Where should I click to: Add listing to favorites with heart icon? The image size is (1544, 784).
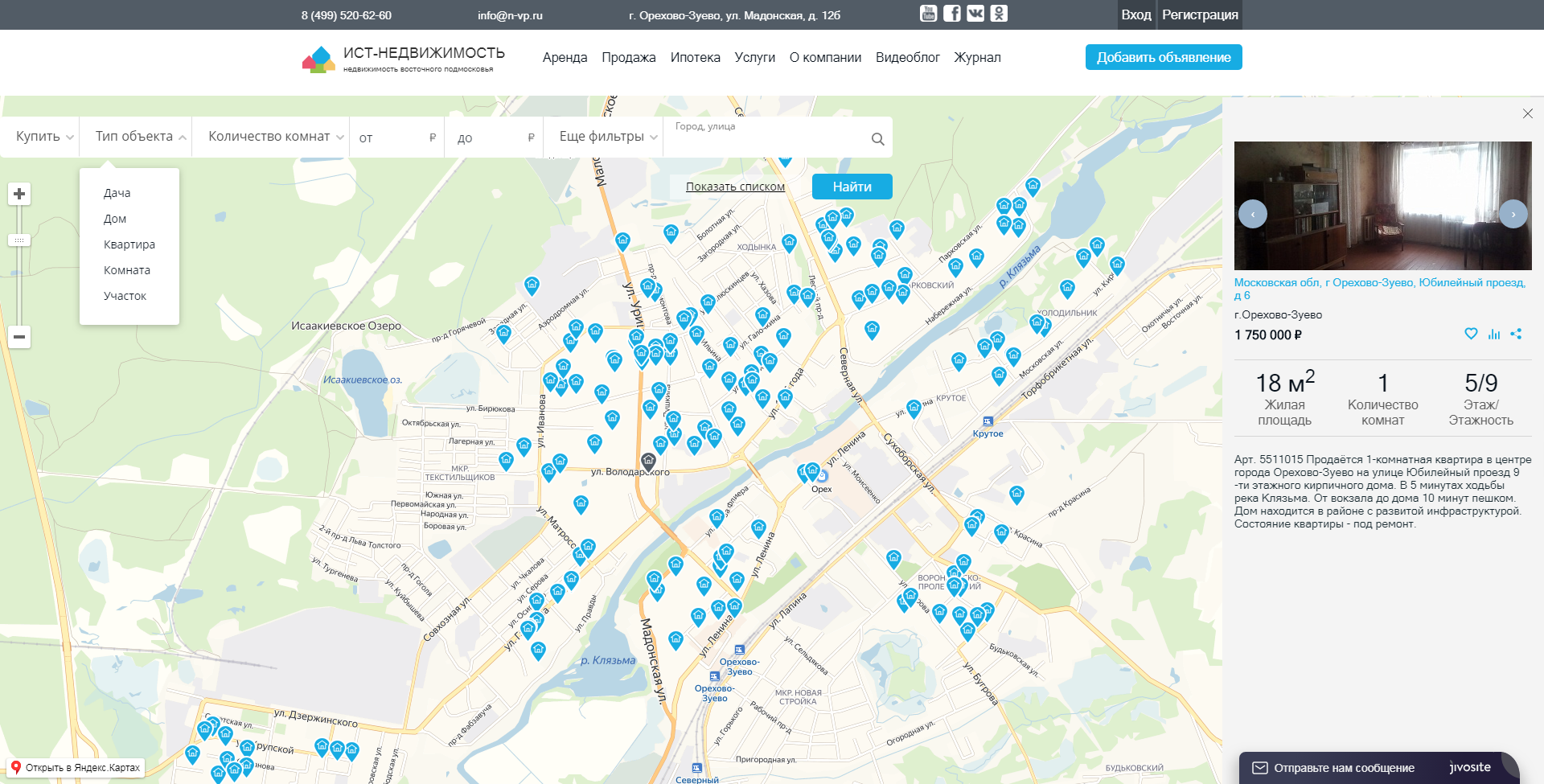pyautogui.click(x=1471, y=334)
